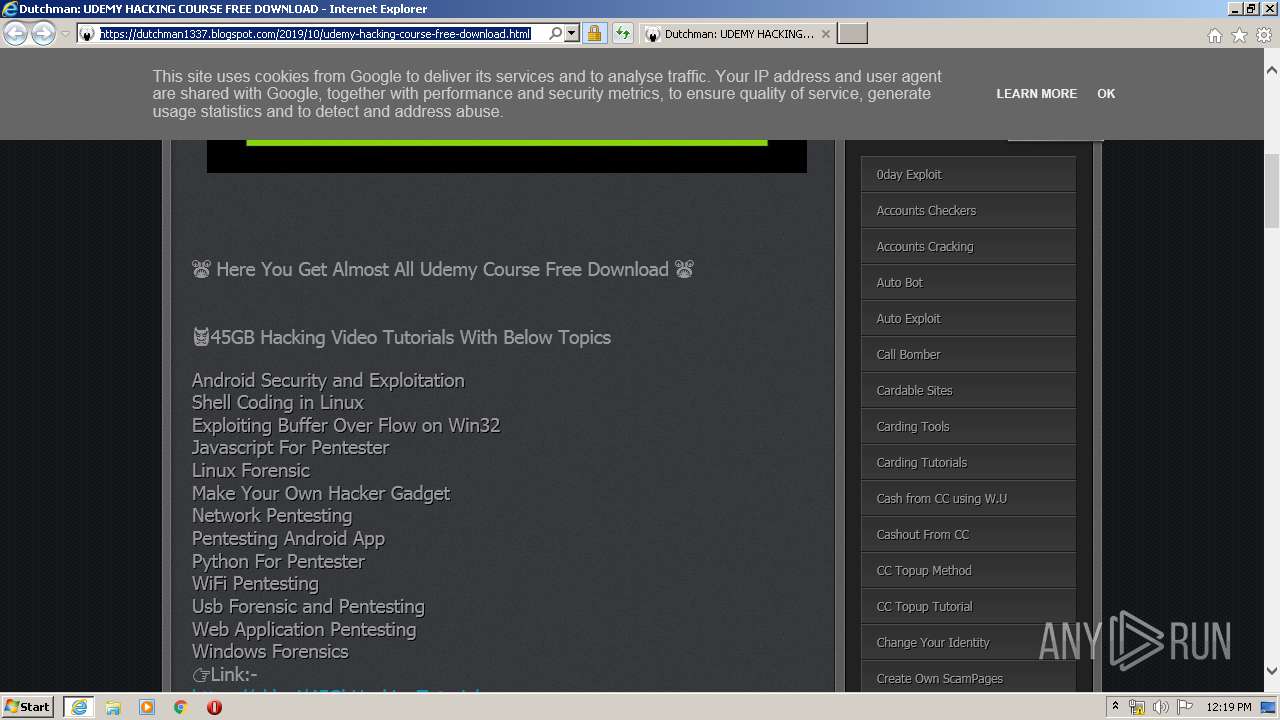Click 'Exploiting Buffer Over Flow on Win32' text
Viewport: 1280px width, 720px height.
point(346,425)
